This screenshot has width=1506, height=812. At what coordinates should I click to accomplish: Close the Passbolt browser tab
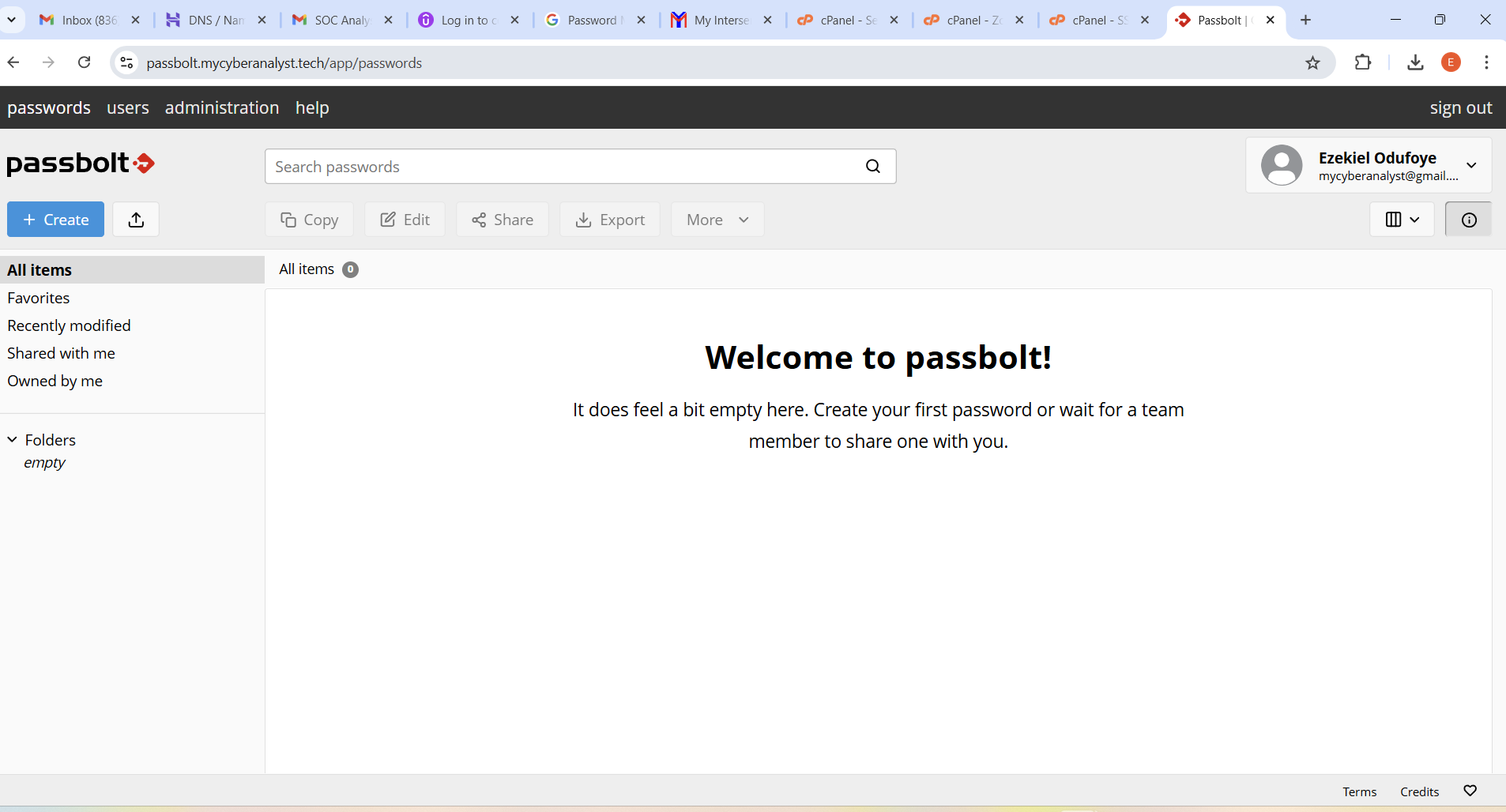click(x=1270, y=20)
